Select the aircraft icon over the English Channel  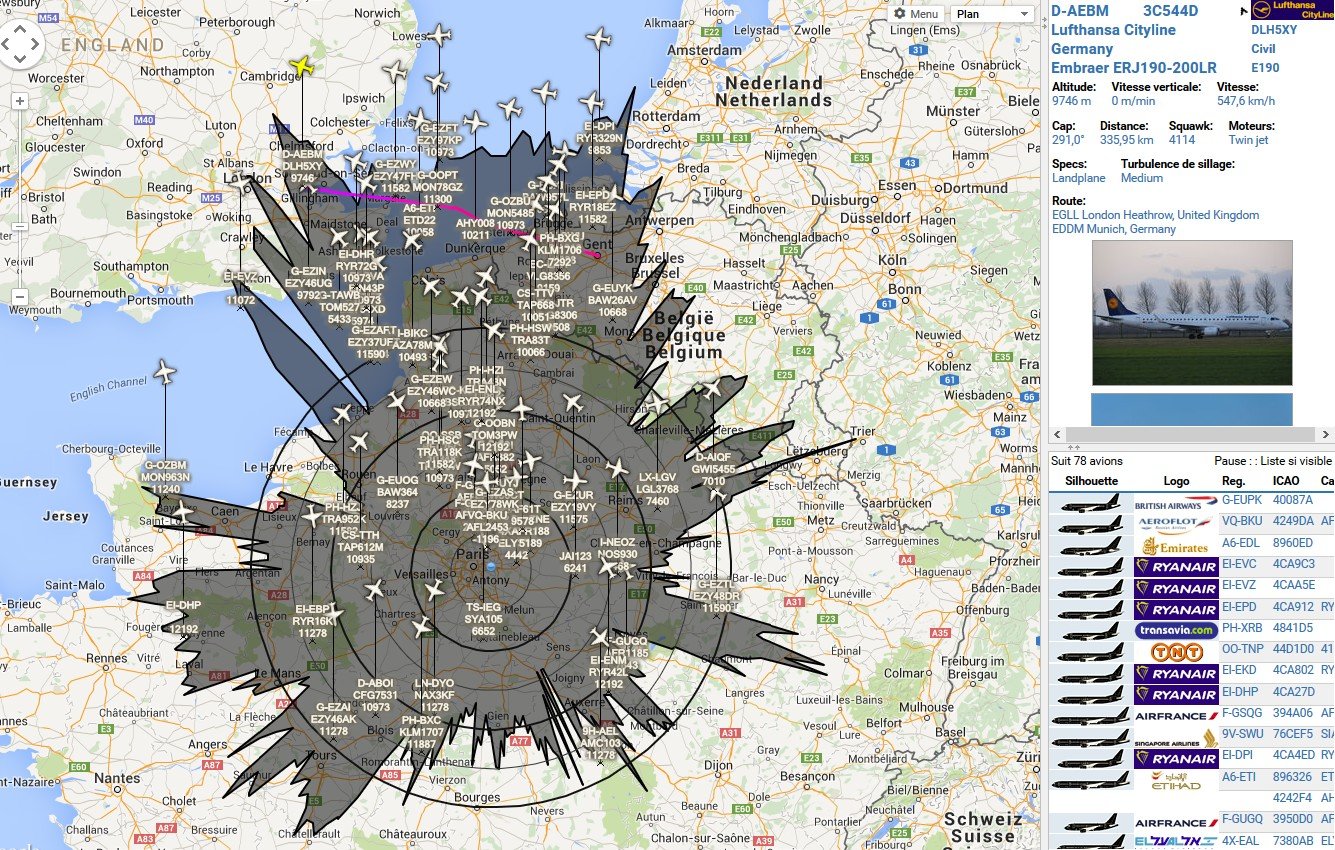click(164, 374)
